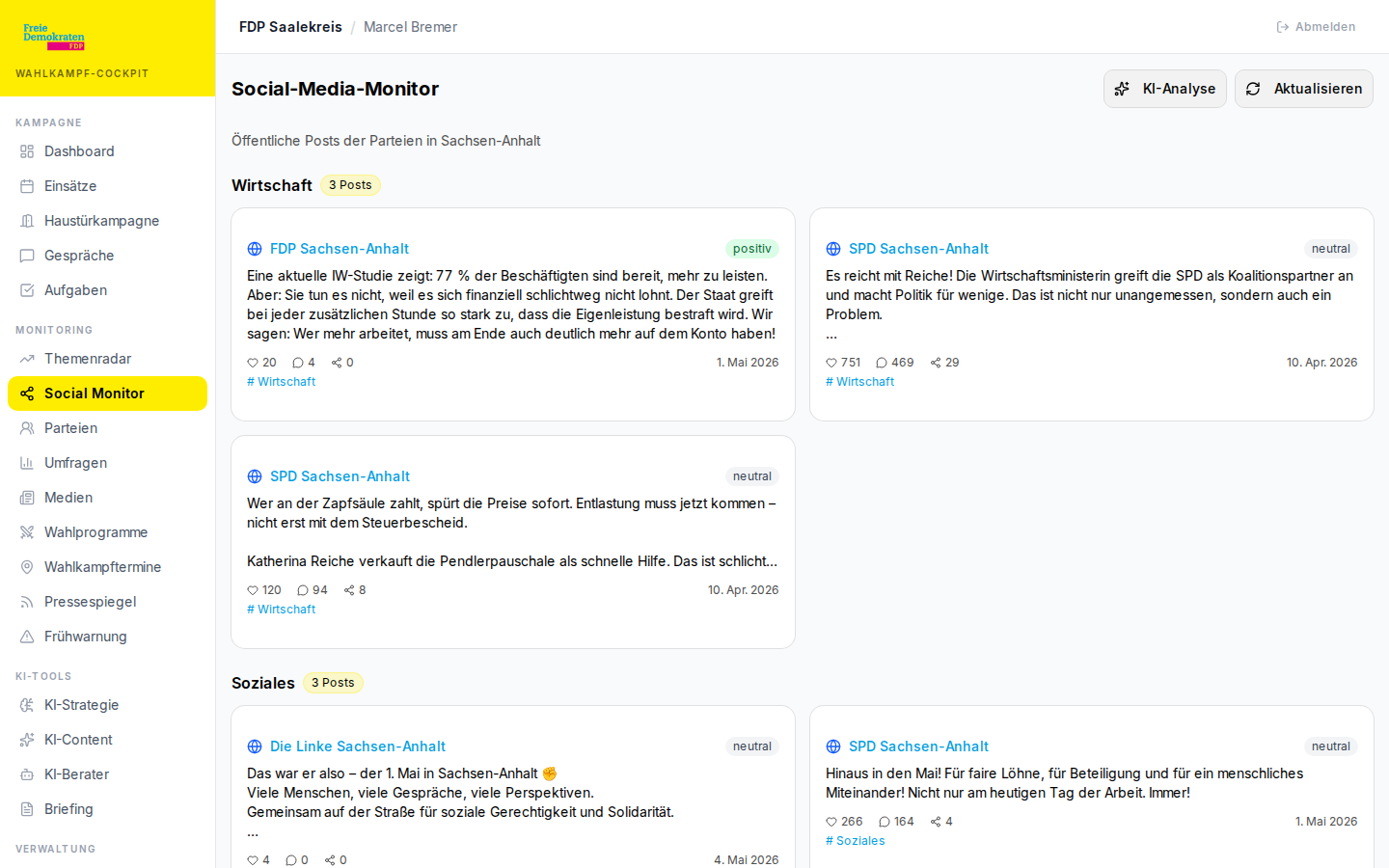Click the KI-Berater robot icon
1389x868 pixels.
[27, 774]
